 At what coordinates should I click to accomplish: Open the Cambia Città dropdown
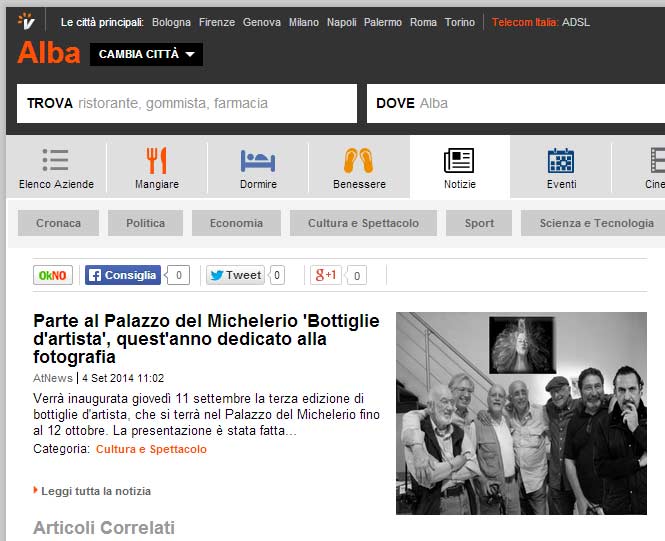[x=146, y=54]
